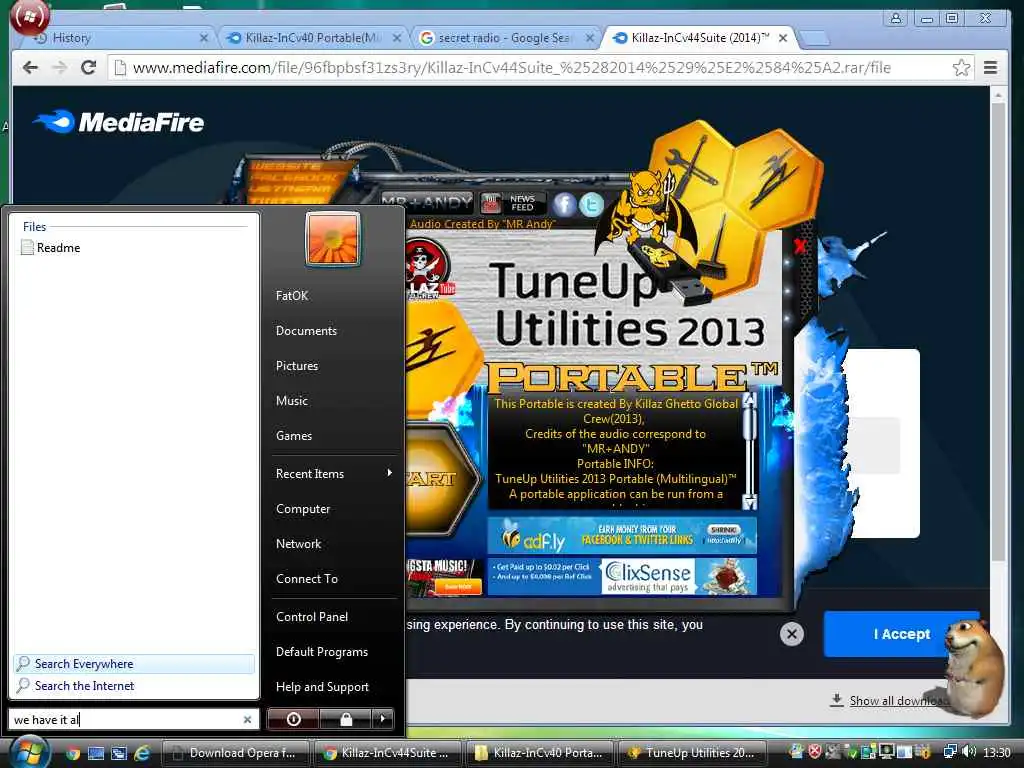Launch Internet Explorer from Quick Launch
Screen dimensions: 1024x768
point(142,753)
